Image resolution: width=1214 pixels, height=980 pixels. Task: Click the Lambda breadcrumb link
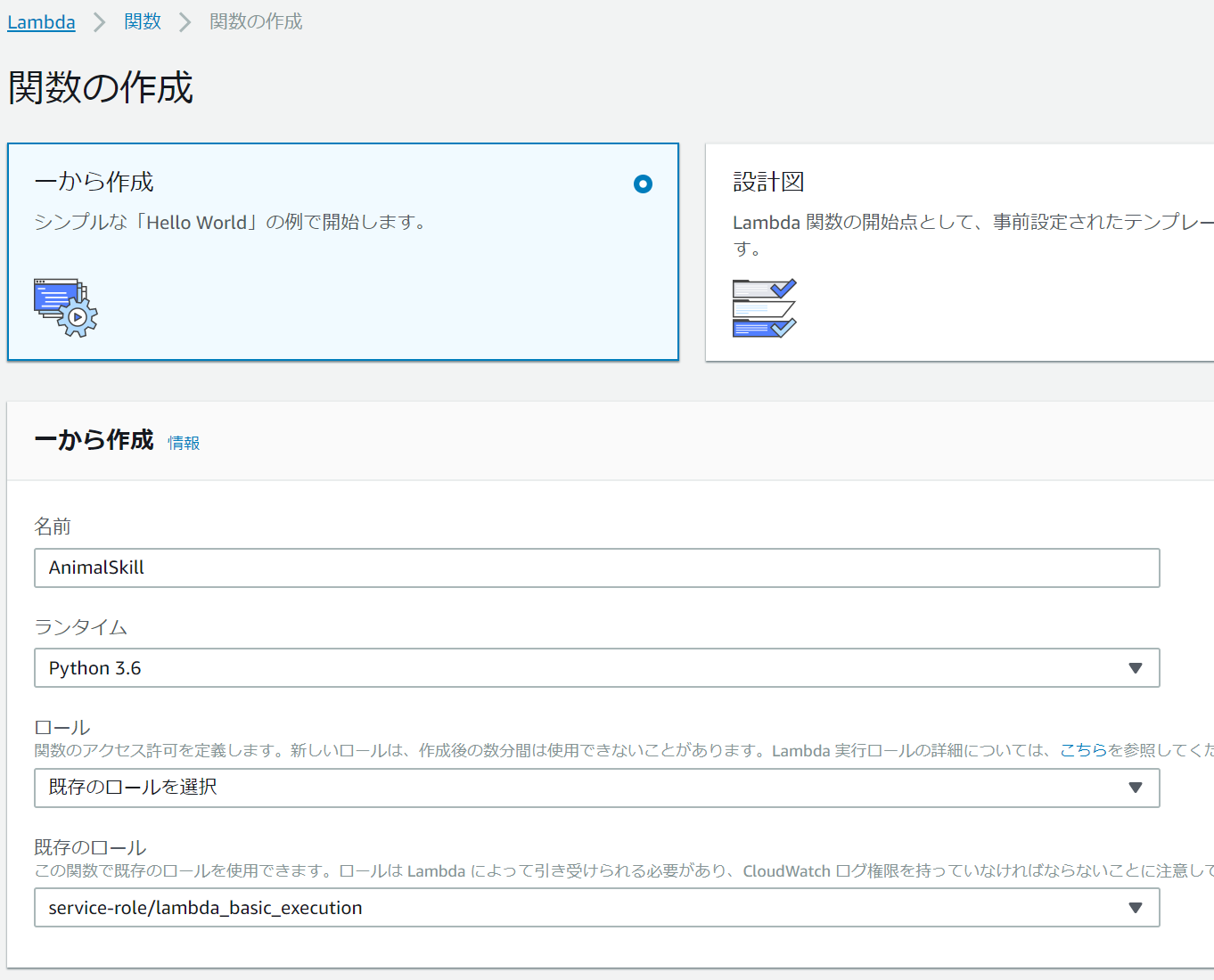pyautogui.click(x=41, y=22)
